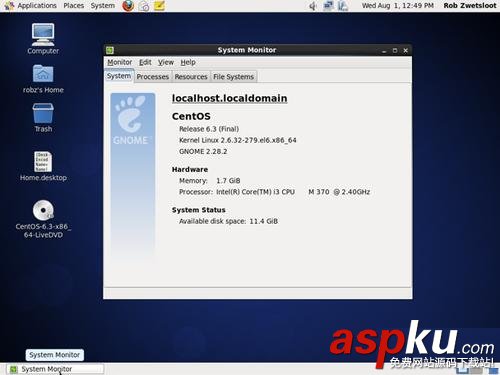Image resolution: width=500 pixels, height=375 pixels.
Task: Close the System Monitor window
Action: 405,51
